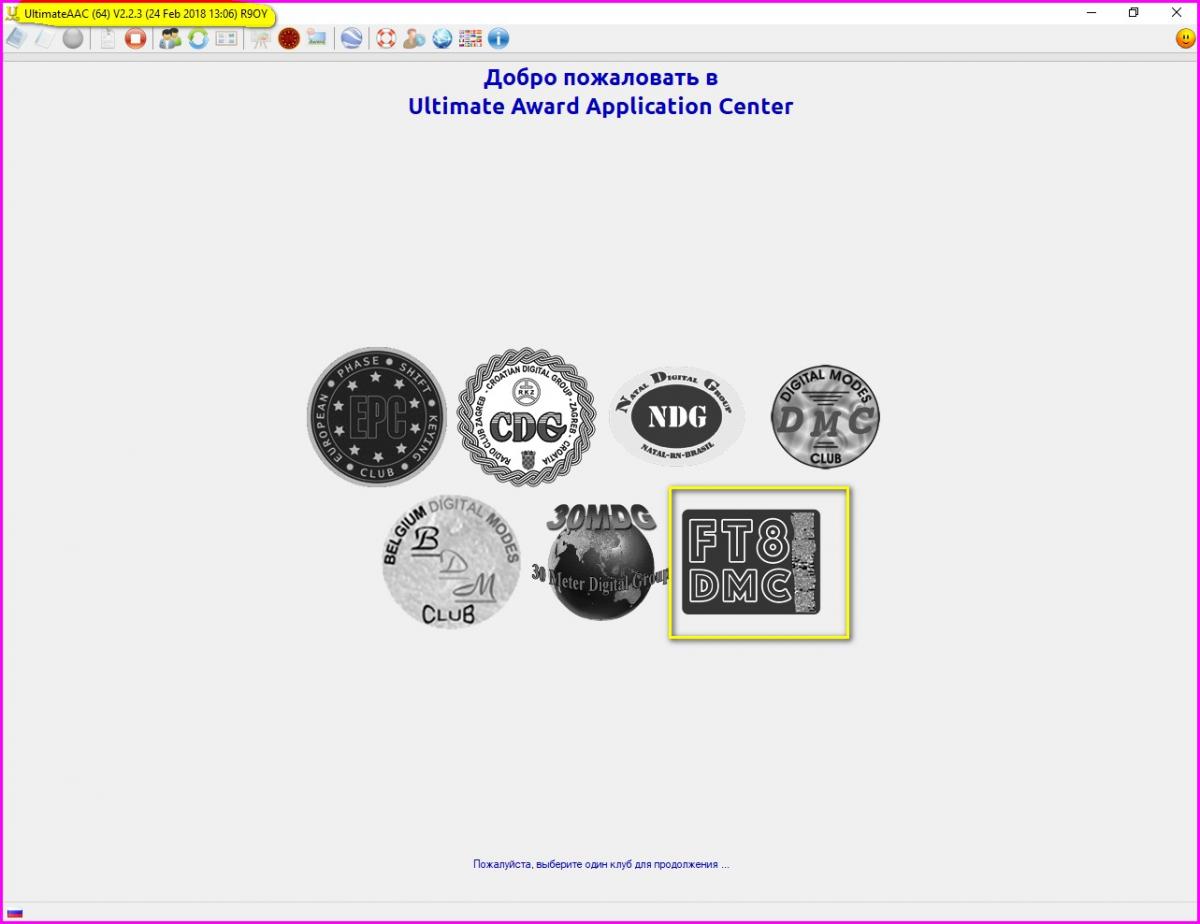Click the smiley face icon at top right
This screenshot has width=1200, height=924.
coord(1185,39)
